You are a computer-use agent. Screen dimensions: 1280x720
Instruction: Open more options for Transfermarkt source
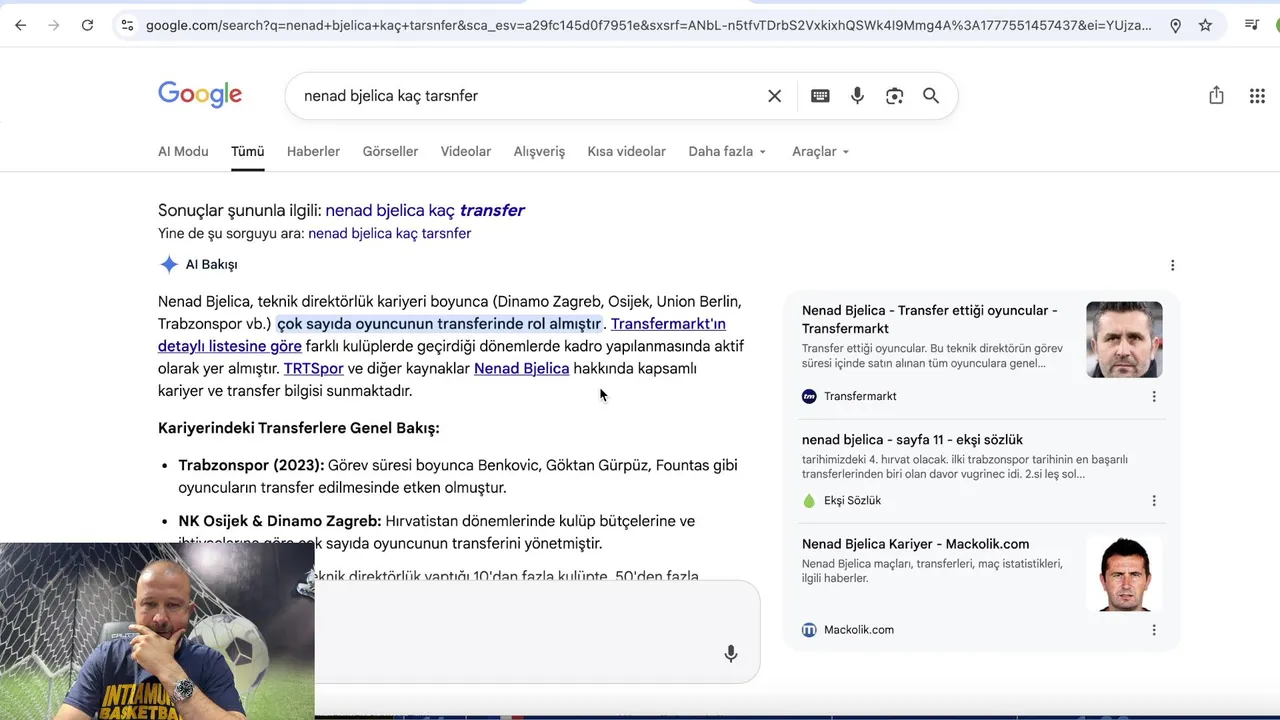(1154, 397)
